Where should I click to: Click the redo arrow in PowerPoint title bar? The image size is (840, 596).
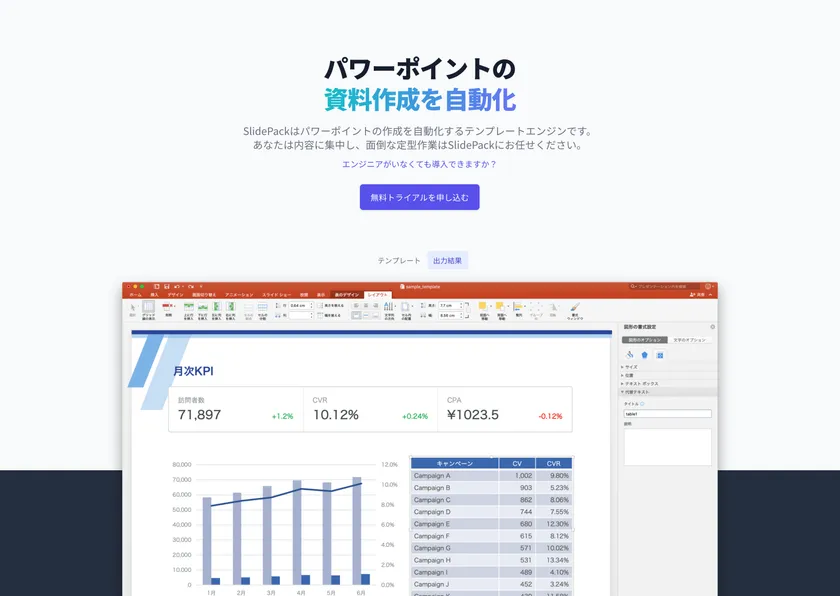pyautogui.click(x=191, y=286)
